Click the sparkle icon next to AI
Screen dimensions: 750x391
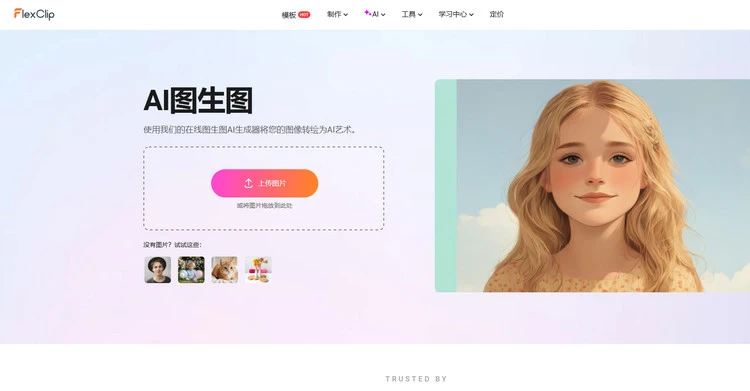click(x=367, y=13)
